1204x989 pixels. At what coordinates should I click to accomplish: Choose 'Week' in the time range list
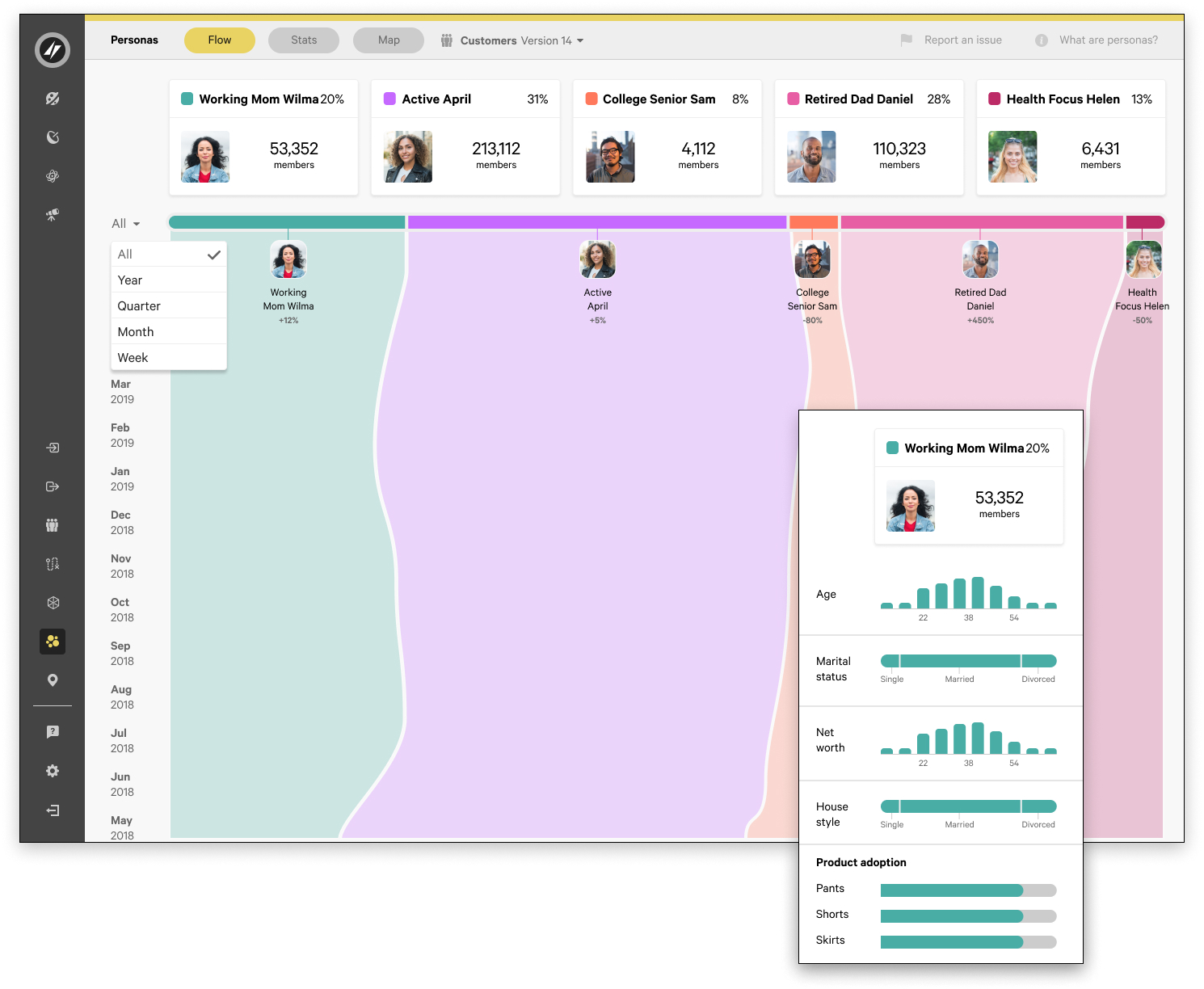pos(168,358)
